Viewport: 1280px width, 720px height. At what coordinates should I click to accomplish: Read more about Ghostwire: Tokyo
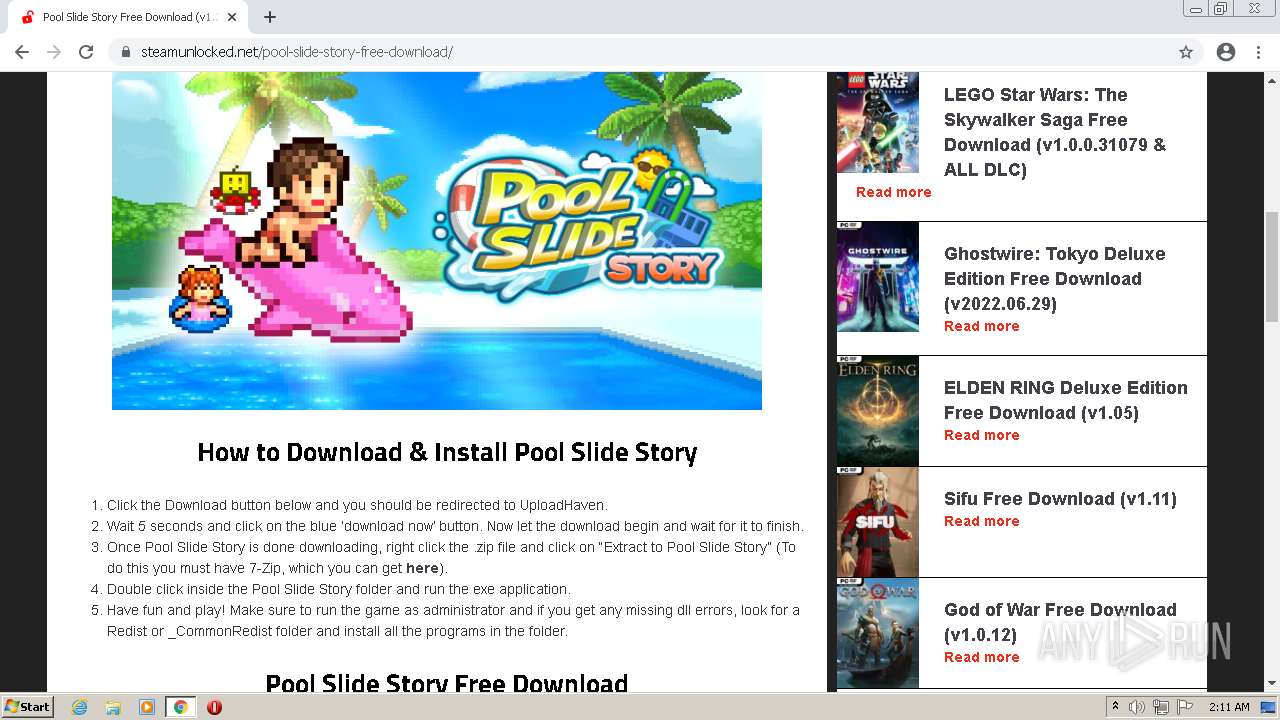click(x=982, y=326)
